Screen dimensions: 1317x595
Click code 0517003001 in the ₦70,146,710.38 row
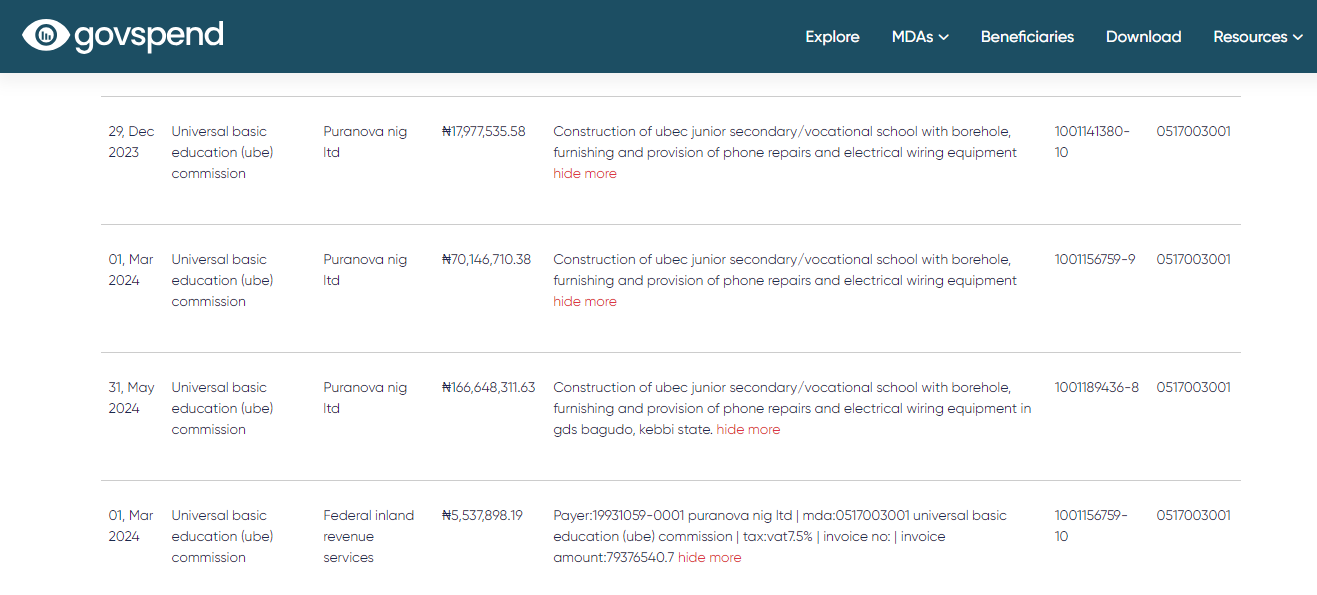click(1193, 260)
